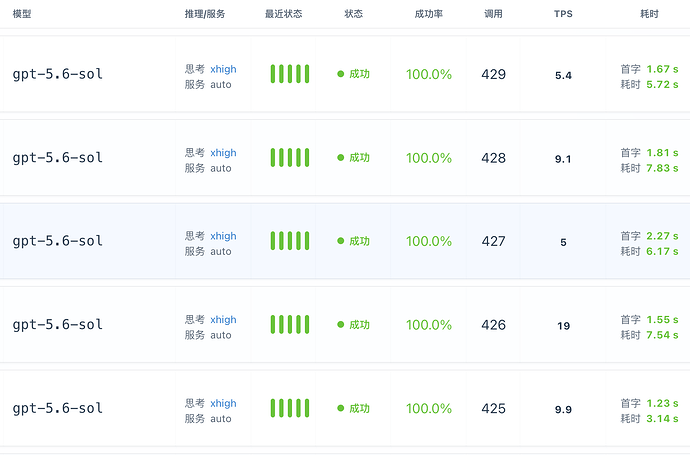The image size is (690, 455).
Task: Click the 最近状态 column header
Action: pyautogui.click(x=283, y=14)
